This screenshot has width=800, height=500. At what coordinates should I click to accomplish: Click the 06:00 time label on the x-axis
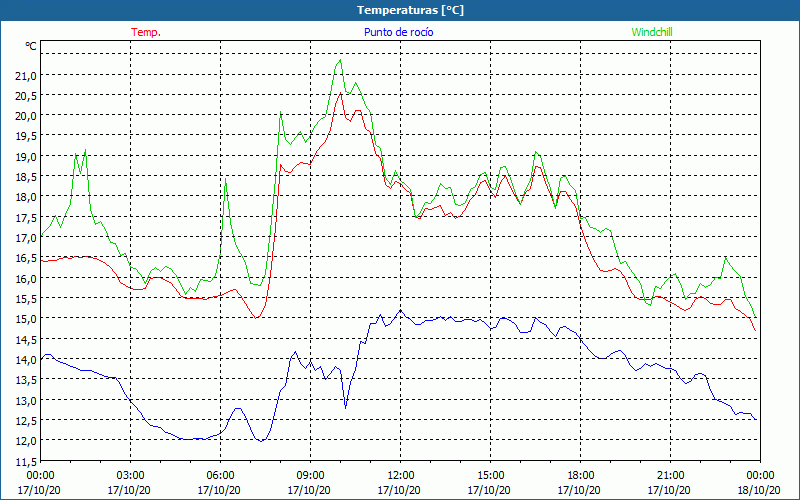point(220,476)
